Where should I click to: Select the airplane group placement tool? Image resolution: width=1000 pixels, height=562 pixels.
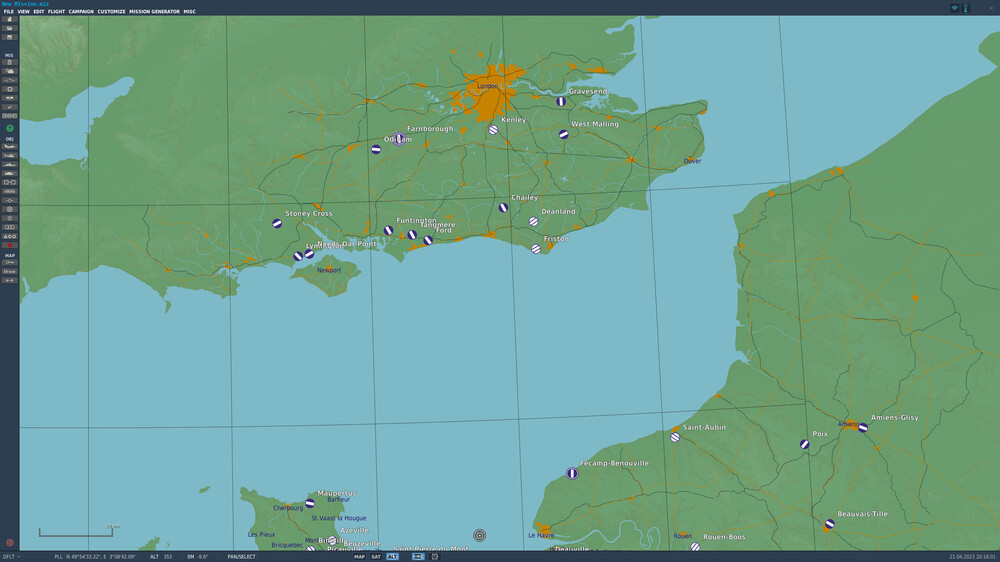10,146
